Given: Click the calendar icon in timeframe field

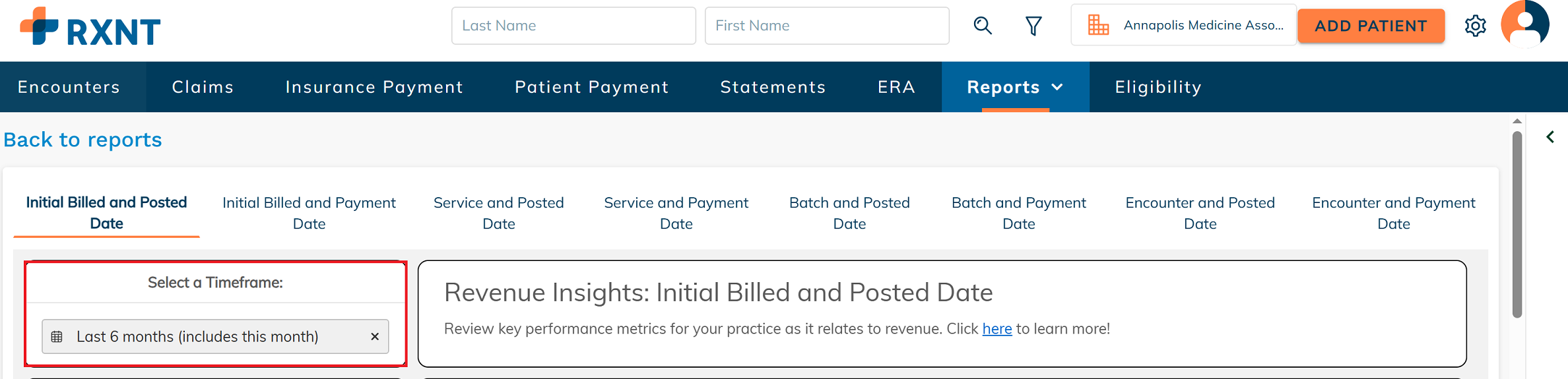Looking at the screenshot, I should pyautogui.click(x=57, y=337).
